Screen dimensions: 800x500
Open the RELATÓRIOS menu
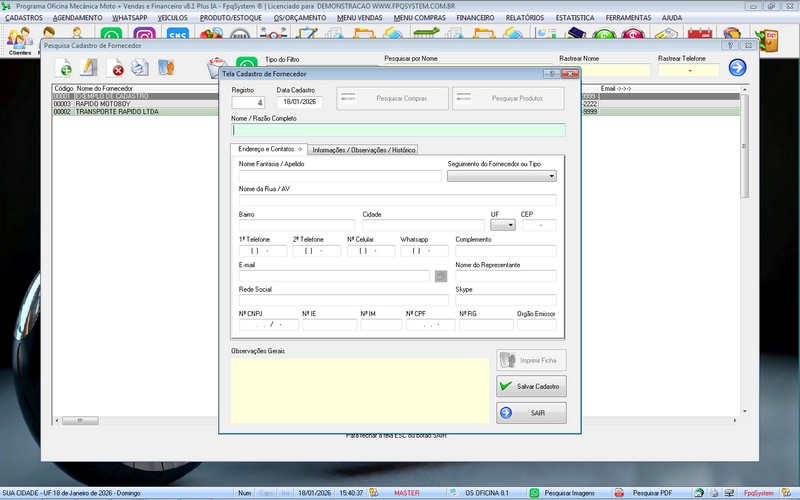coord(524,18)
